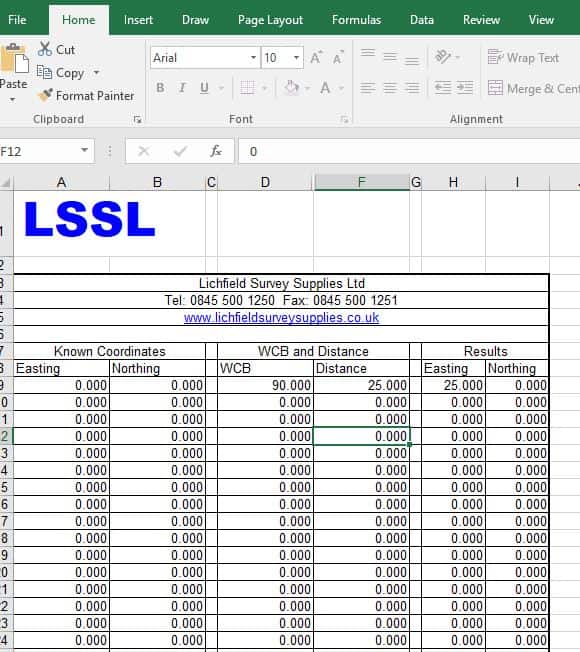Expand the Borders dropdown arrow
This screenshot has height=652, width=580.
[x=264, y=88]
